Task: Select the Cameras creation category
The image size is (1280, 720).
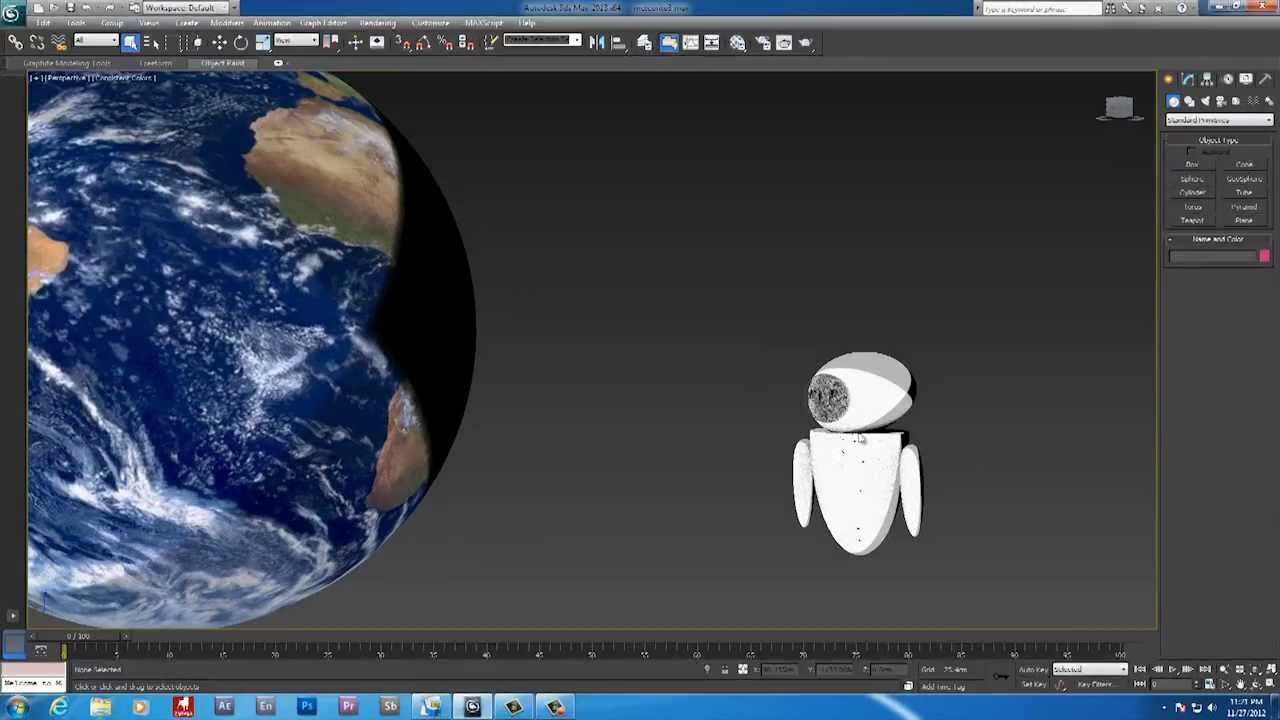Action: 1221,101
